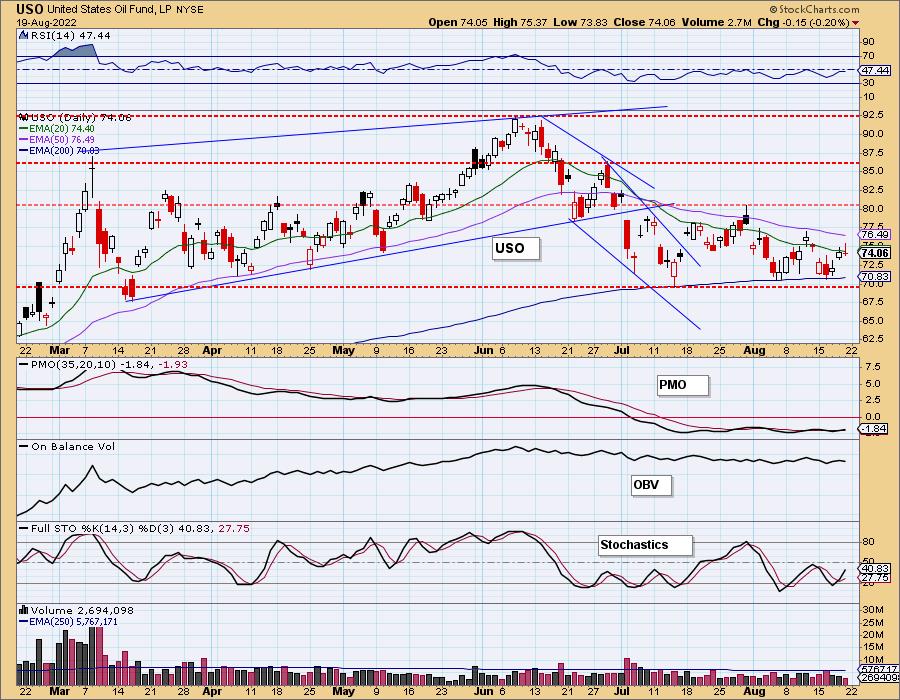The width and height of the screenshot is (900, 700).
Task: Click the small chart icon beside RSI(14)
Action: (x=24, y=35)
